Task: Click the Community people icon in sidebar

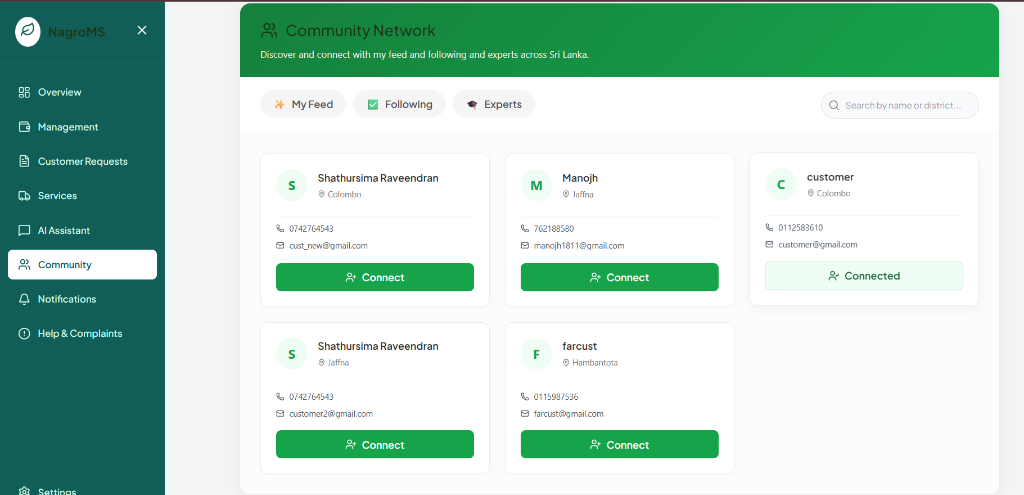Action: coord(24,264)
